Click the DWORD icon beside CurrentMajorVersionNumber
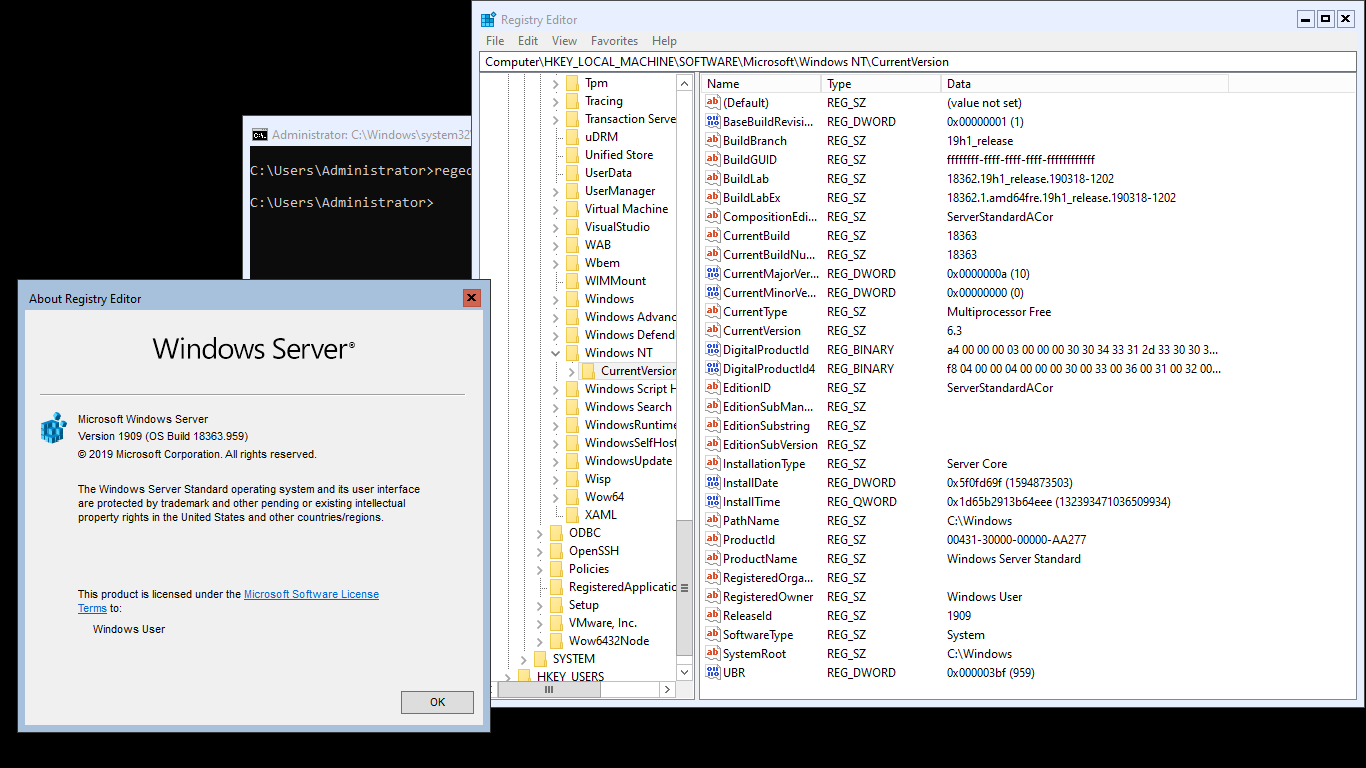 713,273
